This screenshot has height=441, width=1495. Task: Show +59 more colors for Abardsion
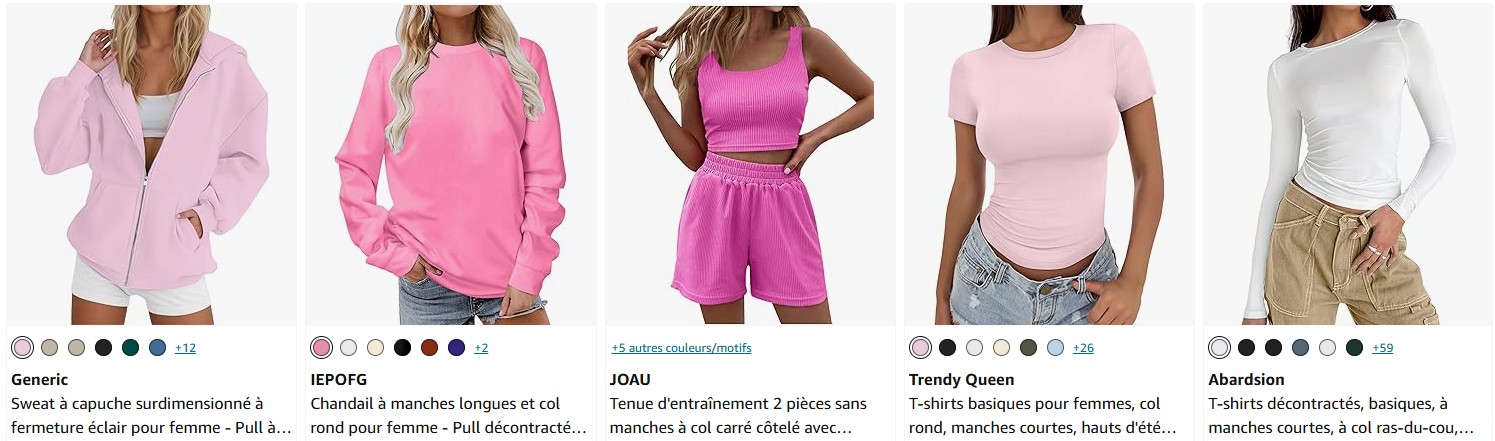(x=1383, y=348)
